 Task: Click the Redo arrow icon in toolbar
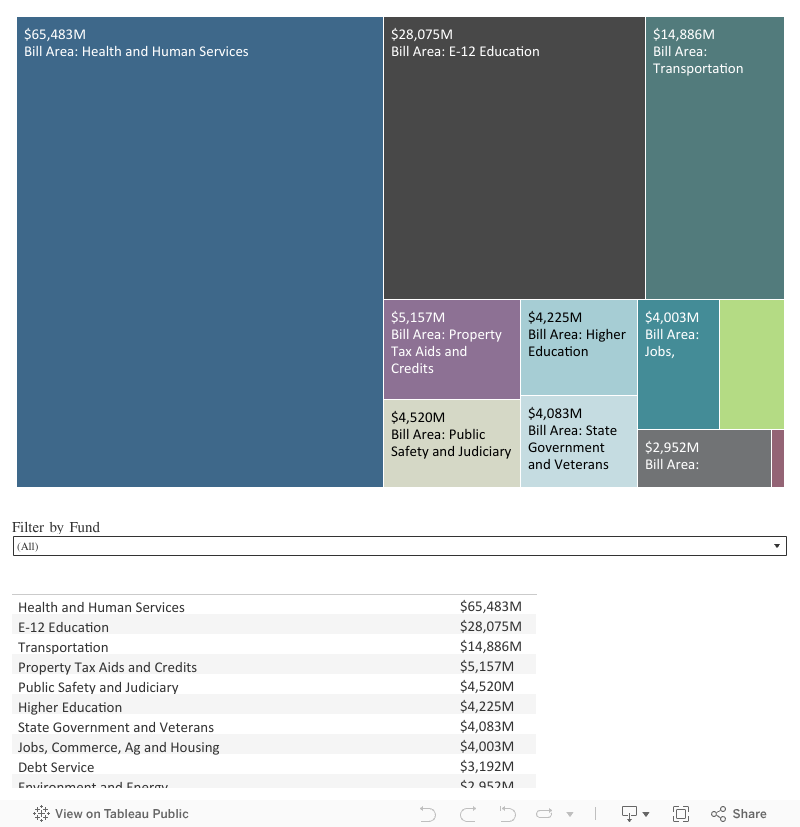[x=468, y=814]
